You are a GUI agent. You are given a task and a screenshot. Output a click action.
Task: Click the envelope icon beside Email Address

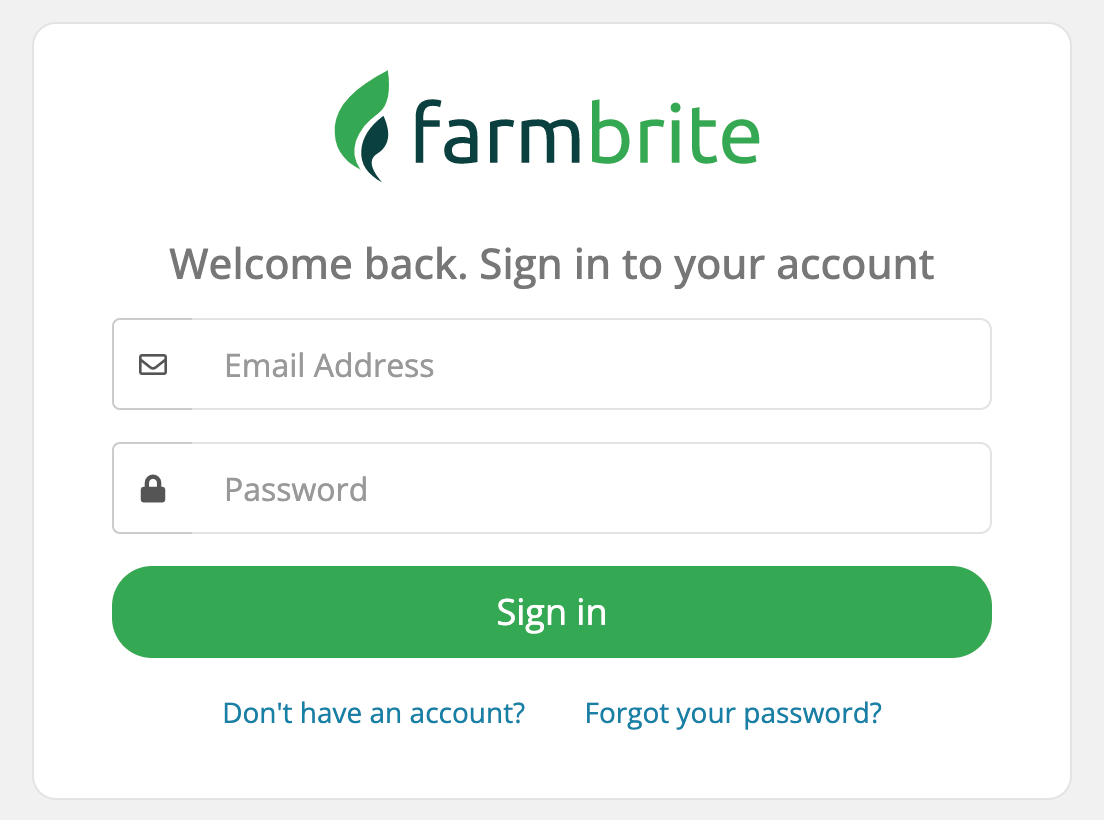click(153, 365)
